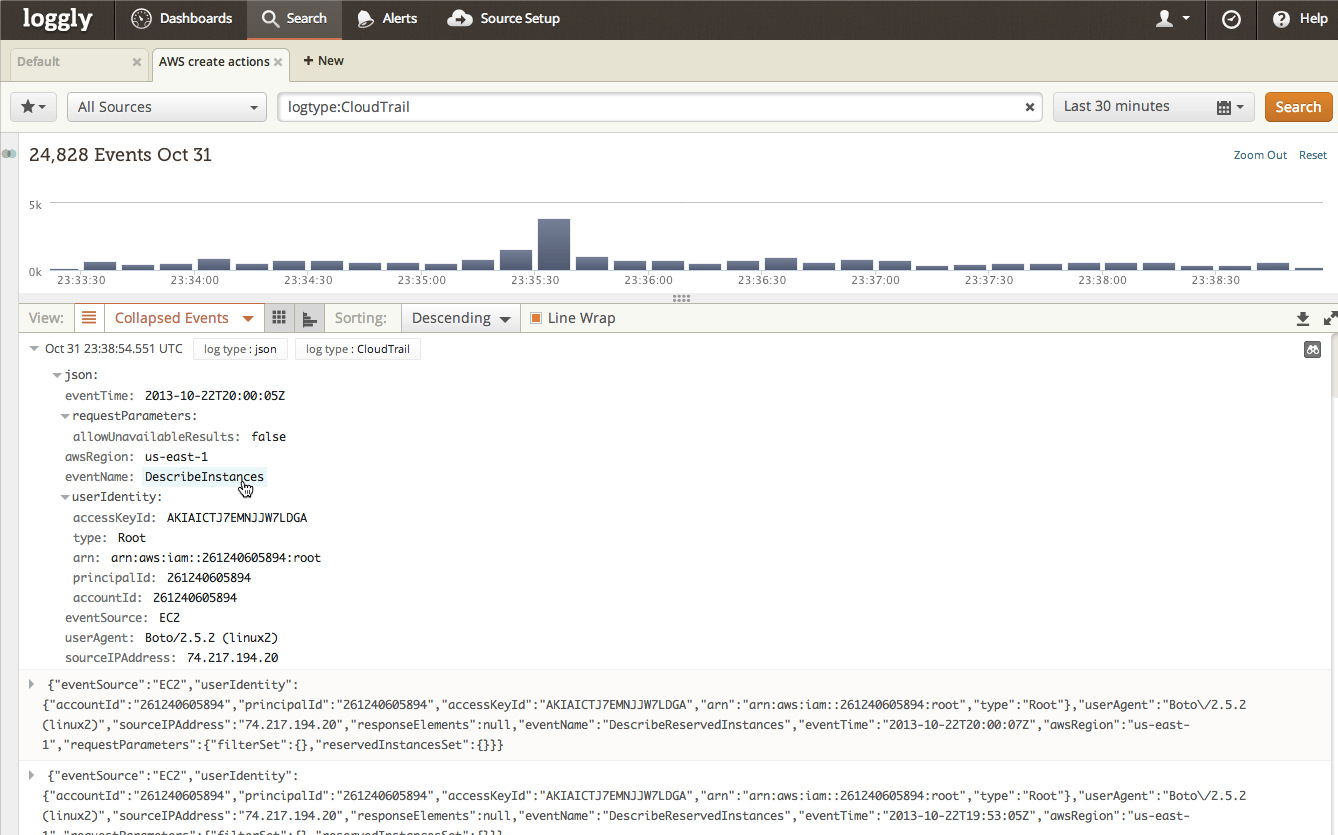Open the Descending sorting dropdown

[x=461, y=318]
